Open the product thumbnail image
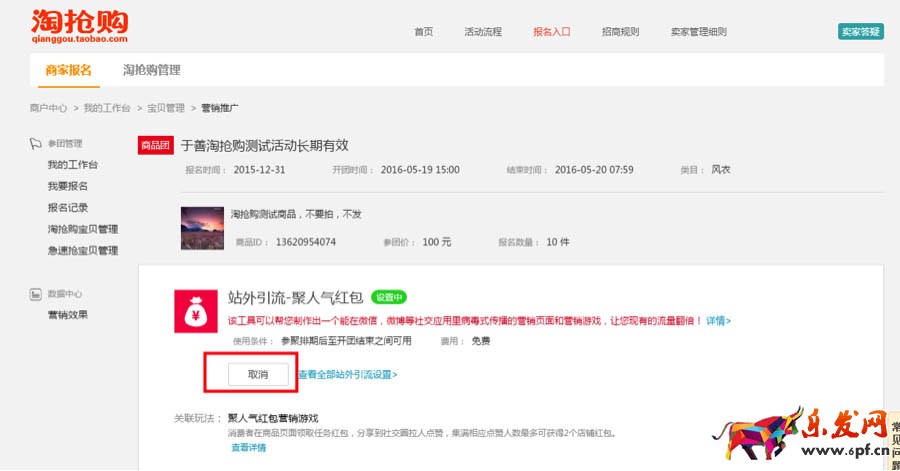Viewport: 900px width, 471px height. [x=202, y=227]
